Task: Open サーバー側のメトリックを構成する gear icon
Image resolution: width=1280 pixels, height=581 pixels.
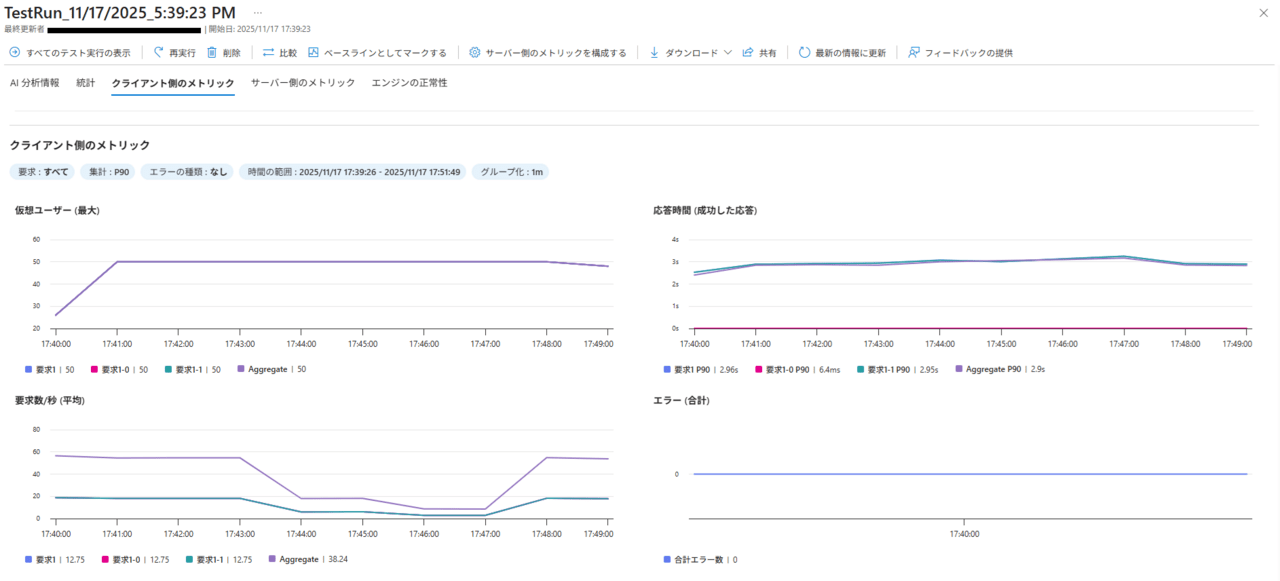Action: pyautogui.click(x=475, y=52)
